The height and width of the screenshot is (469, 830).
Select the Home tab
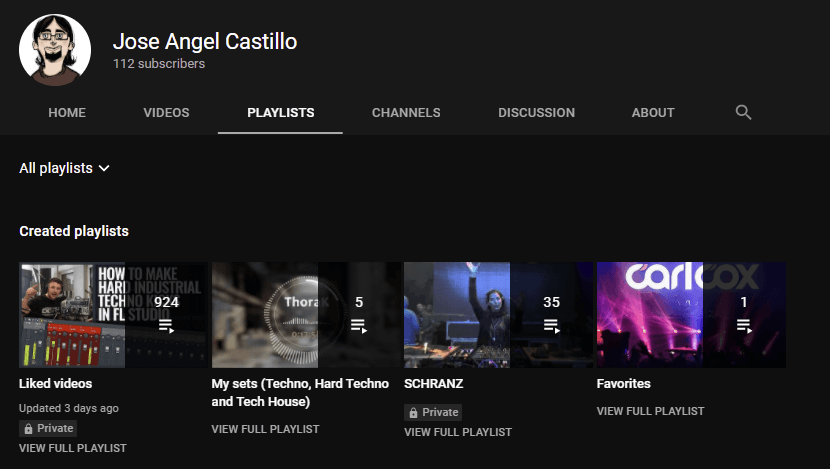coord(67,113)
